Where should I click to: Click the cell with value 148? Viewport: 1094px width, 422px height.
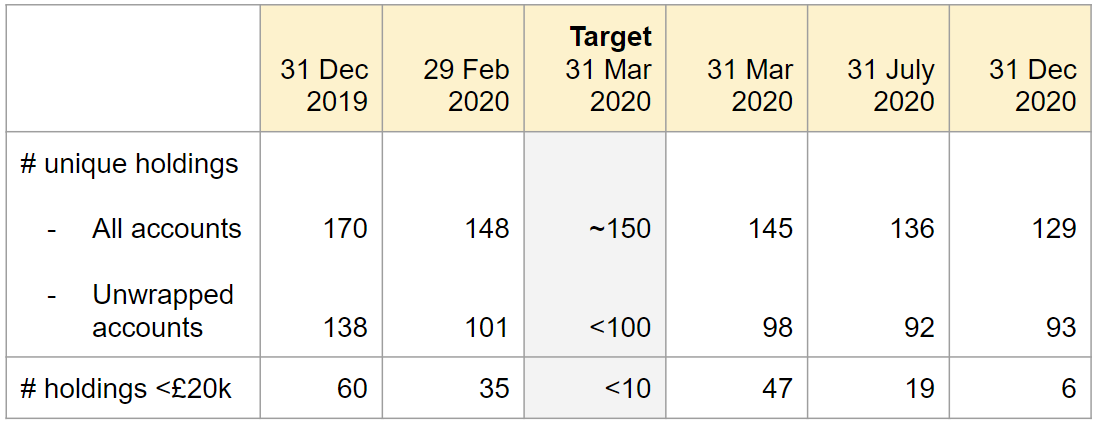[x=487, y=228]
